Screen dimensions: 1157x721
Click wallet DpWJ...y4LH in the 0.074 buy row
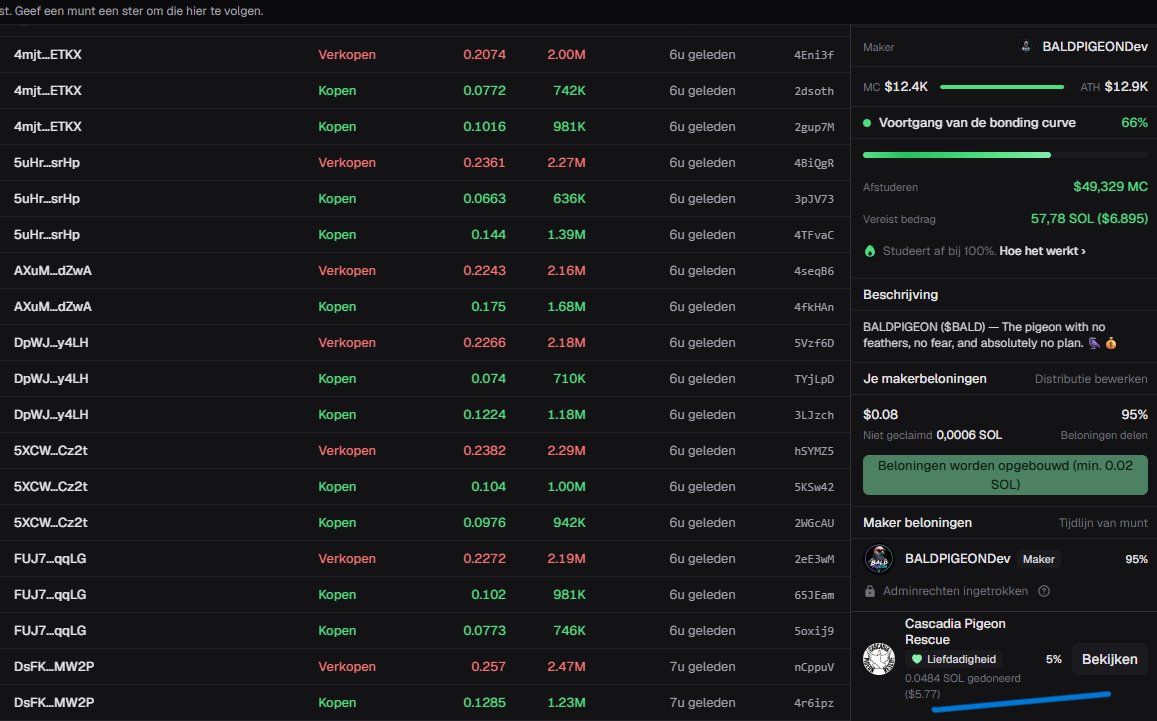point(51,379)
